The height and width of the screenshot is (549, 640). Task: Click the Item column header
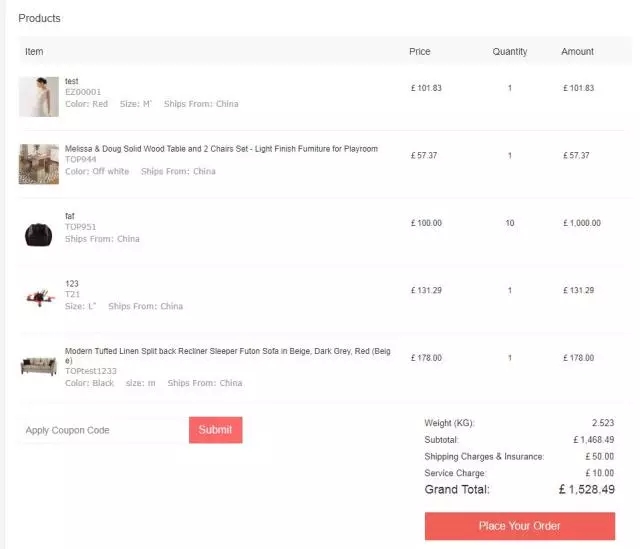34,52
